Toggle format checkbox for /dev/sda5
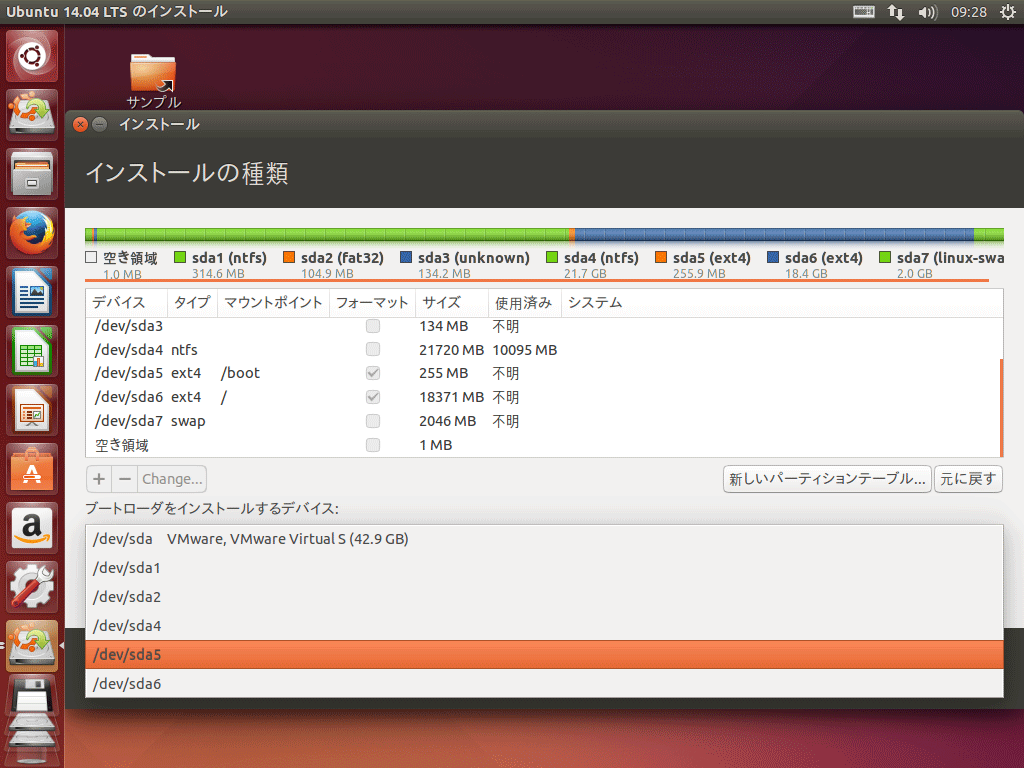This screenshot has height=768, width=1024. point(373,373)
